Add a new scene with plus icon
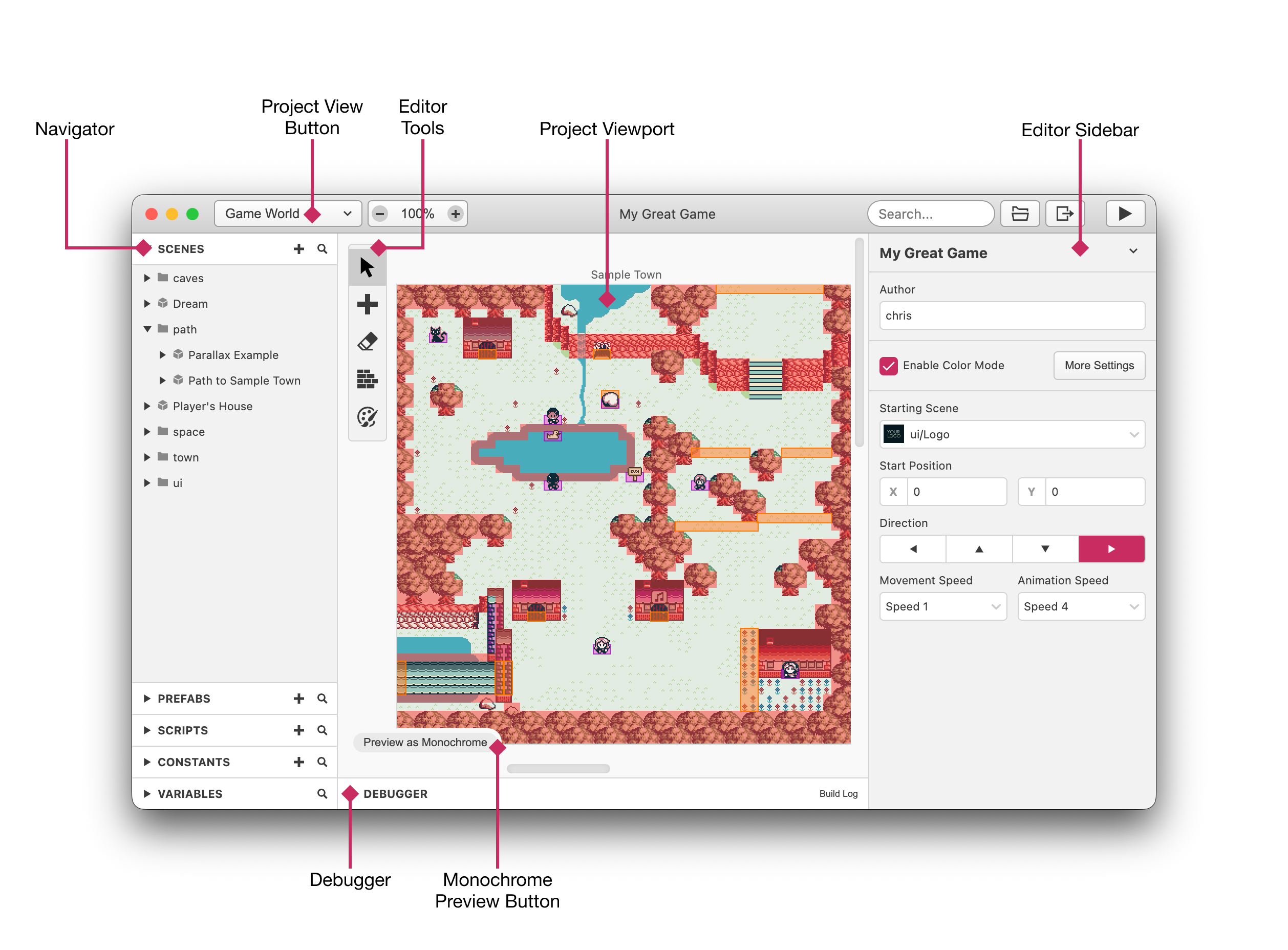Screen dimensions: 1288x950 (298, 249)
